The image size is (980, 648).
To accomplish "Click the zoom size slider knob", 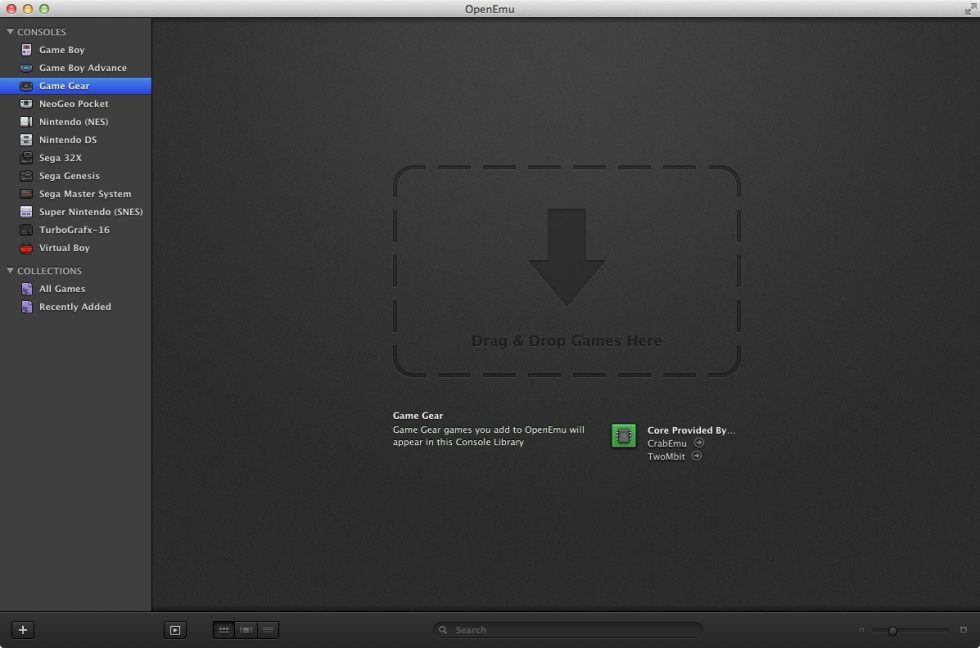I will click(892, 631).
